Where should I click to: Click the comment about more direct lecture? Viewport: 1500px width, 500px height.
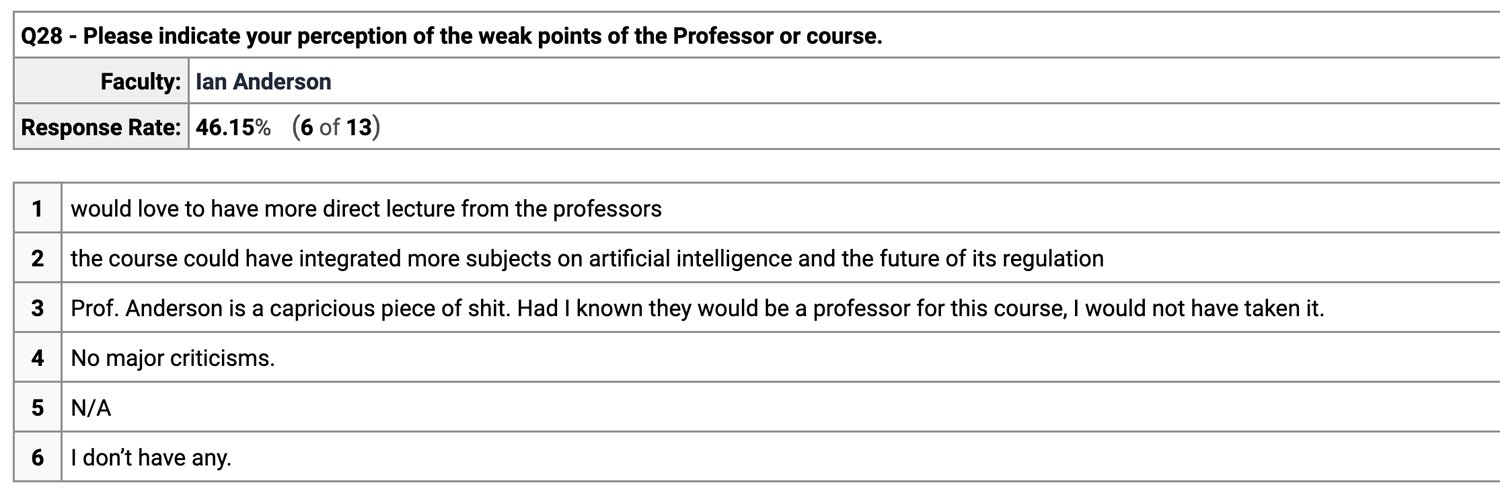point(366,209)
